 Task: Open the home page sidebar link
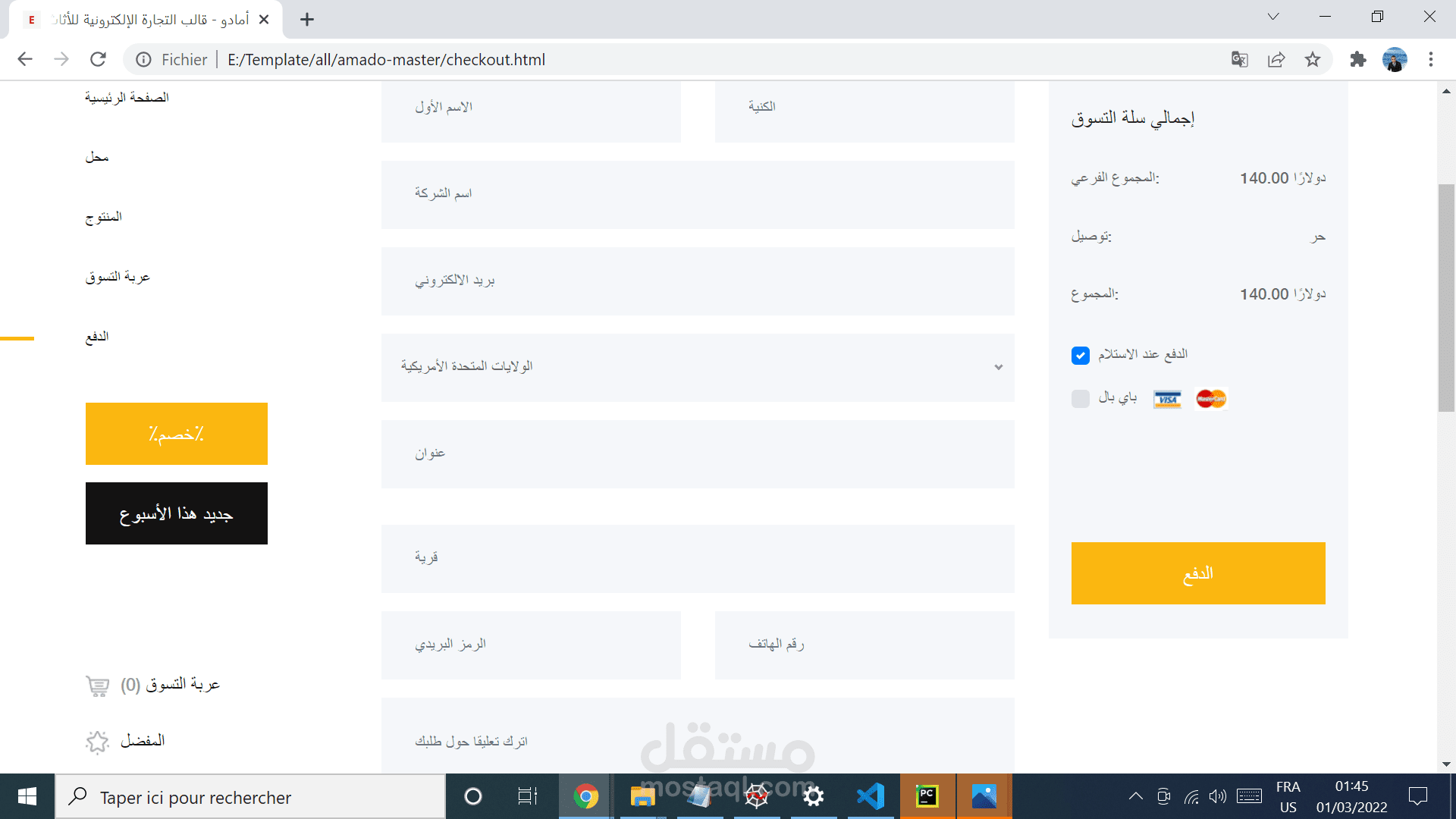[x=127, y=97]
